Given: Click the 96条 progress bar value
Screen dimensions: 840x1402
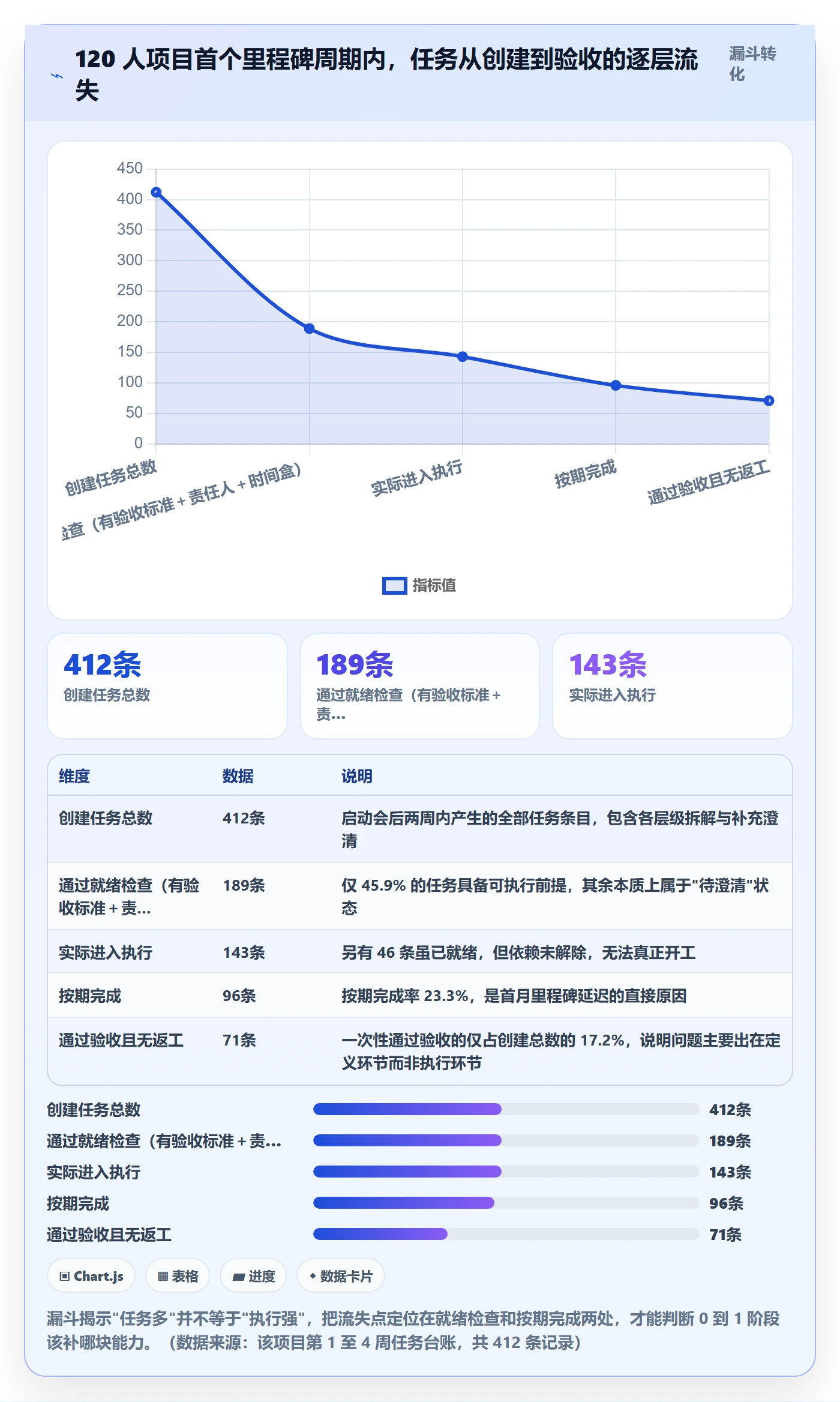Looking at the screenshot, I should click(x=726, y=1203).
